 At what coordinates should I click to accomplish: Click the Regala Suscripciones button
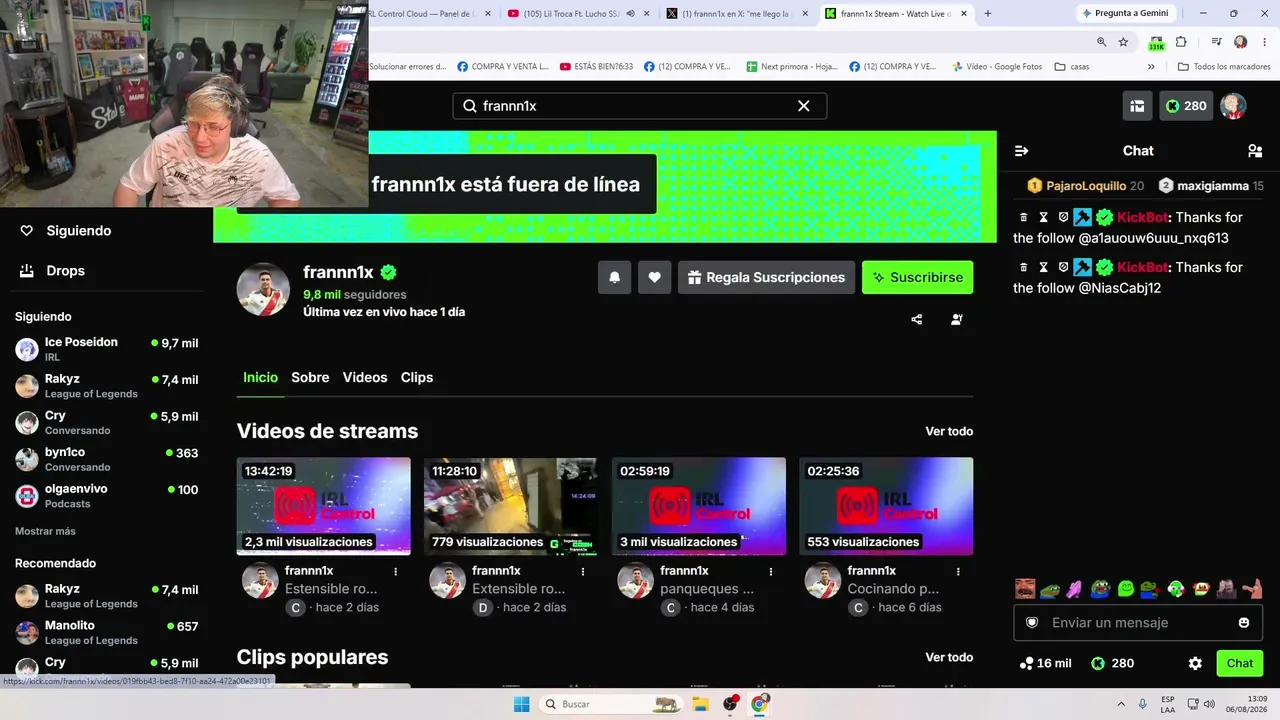766,277
